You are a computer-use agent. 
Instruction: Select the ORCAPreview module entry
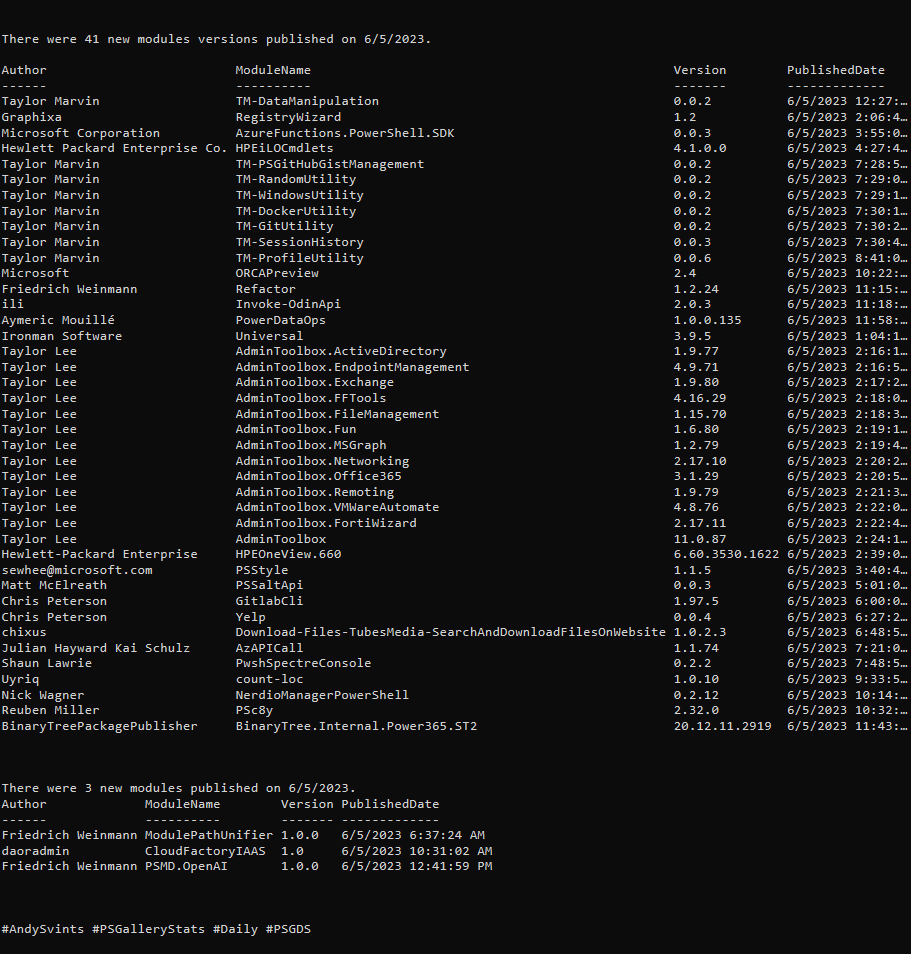pos(277,273)
